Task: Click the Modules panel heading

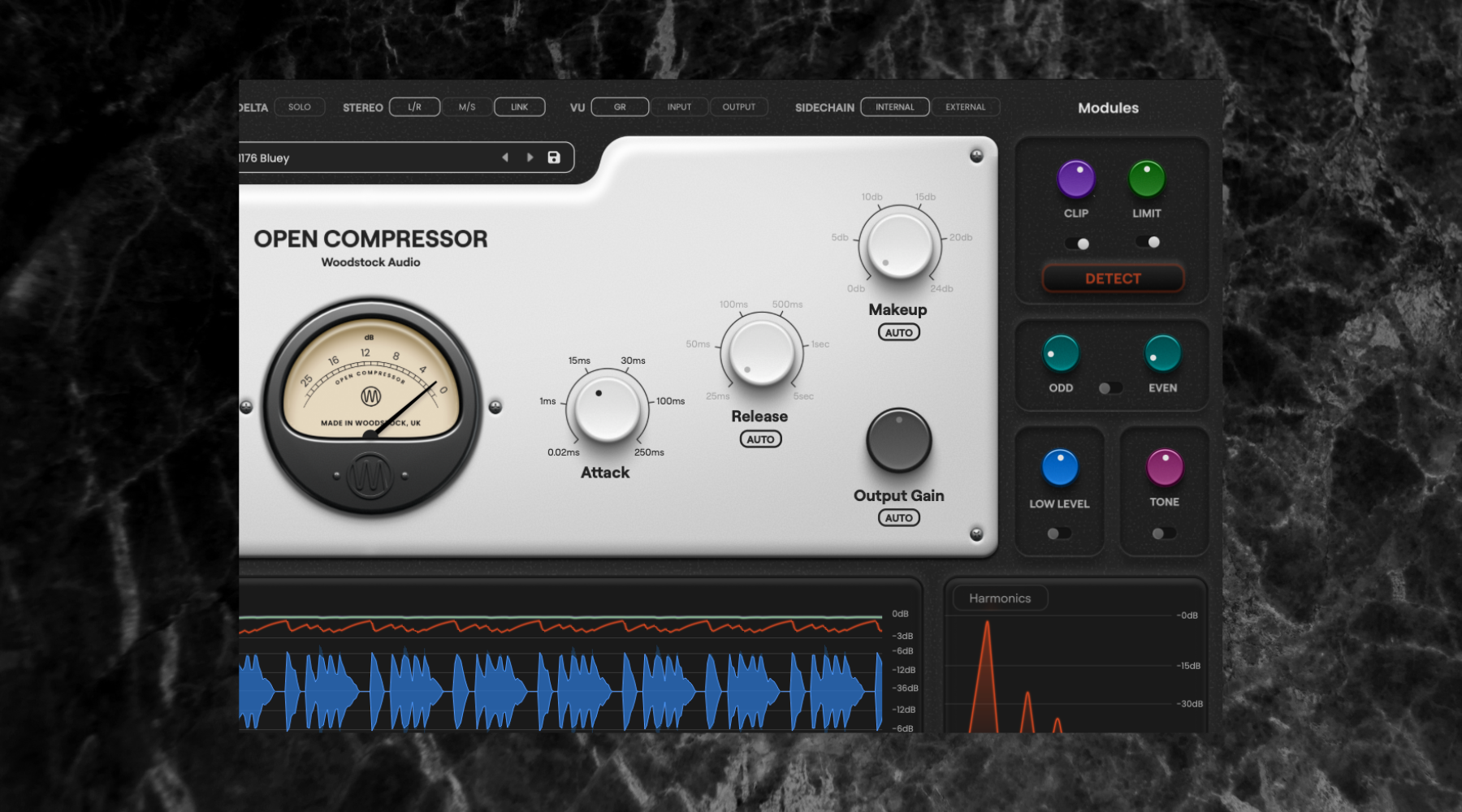Action: click(x=1108, y=108)
